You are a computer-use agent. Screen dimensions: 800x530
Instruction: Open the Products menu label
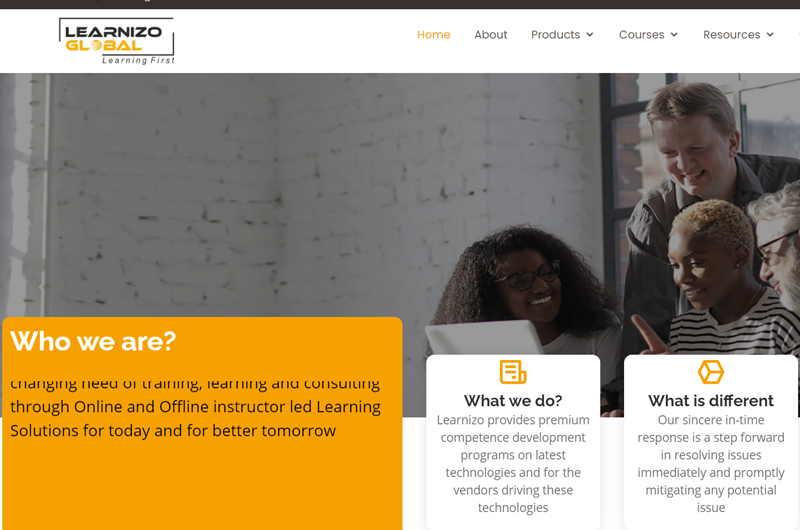pos(556,35)
